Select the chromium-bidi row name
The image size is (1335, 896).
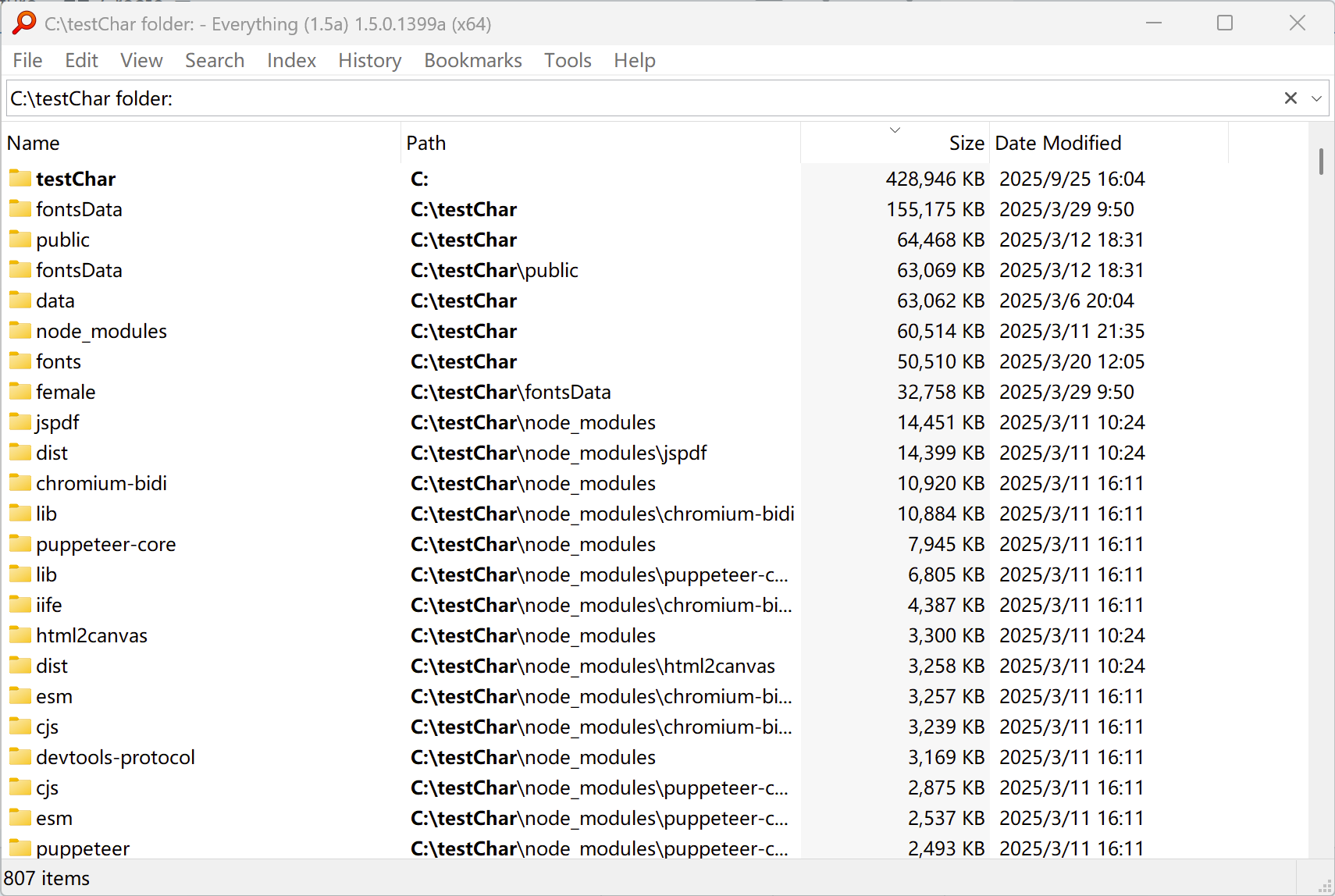101,483
